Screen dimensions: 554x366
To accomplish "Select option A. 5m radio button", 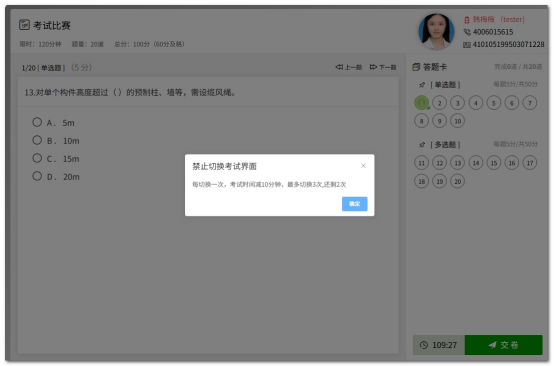I will click(x=37, y=122).
